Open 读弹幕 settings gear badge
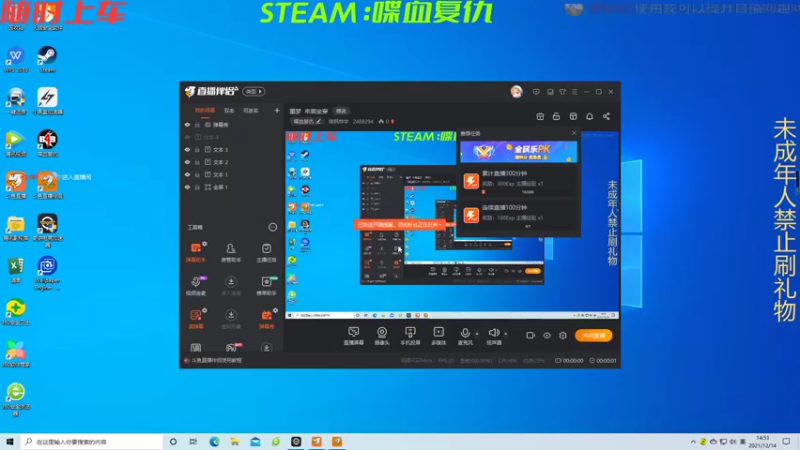This screenshot has height=450, width=800. 205,310
